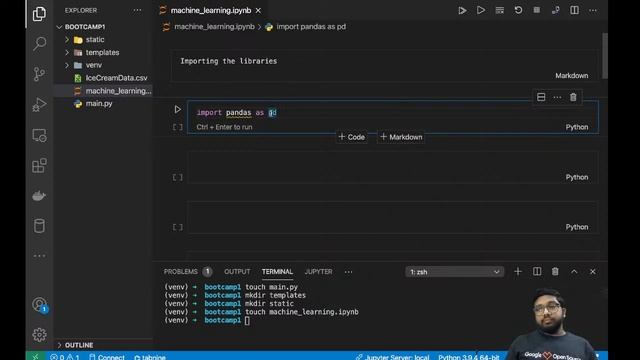The height and width of the screenshot is (360, 640).
Task: Show more panel tabs ellipsis
Action: (x=348, y=272)
